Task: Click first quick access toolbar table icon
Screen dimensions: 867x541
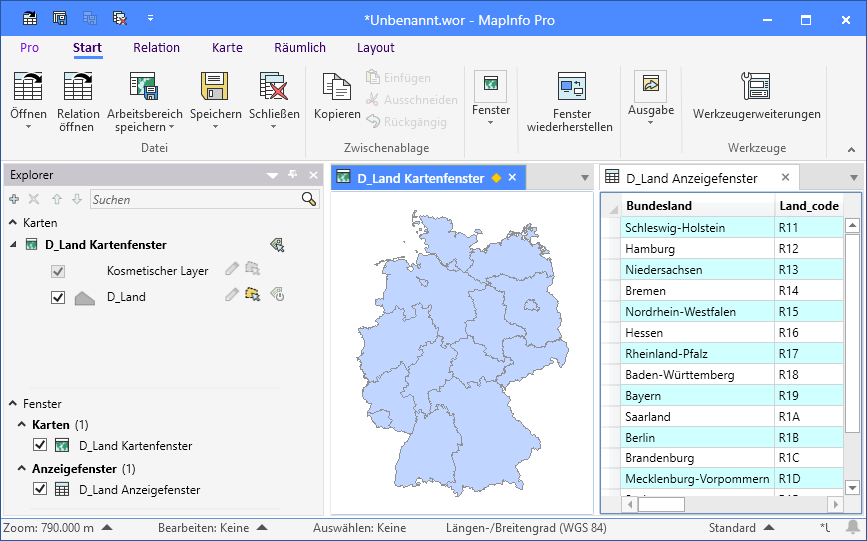Action: coord(30,18)
